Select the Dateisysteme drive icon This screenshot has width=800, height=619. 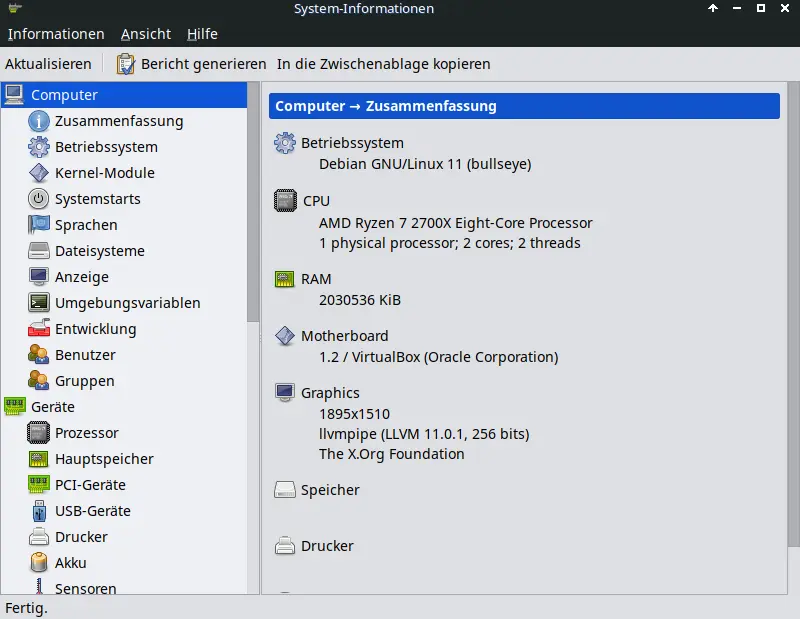tap(38, 251)
